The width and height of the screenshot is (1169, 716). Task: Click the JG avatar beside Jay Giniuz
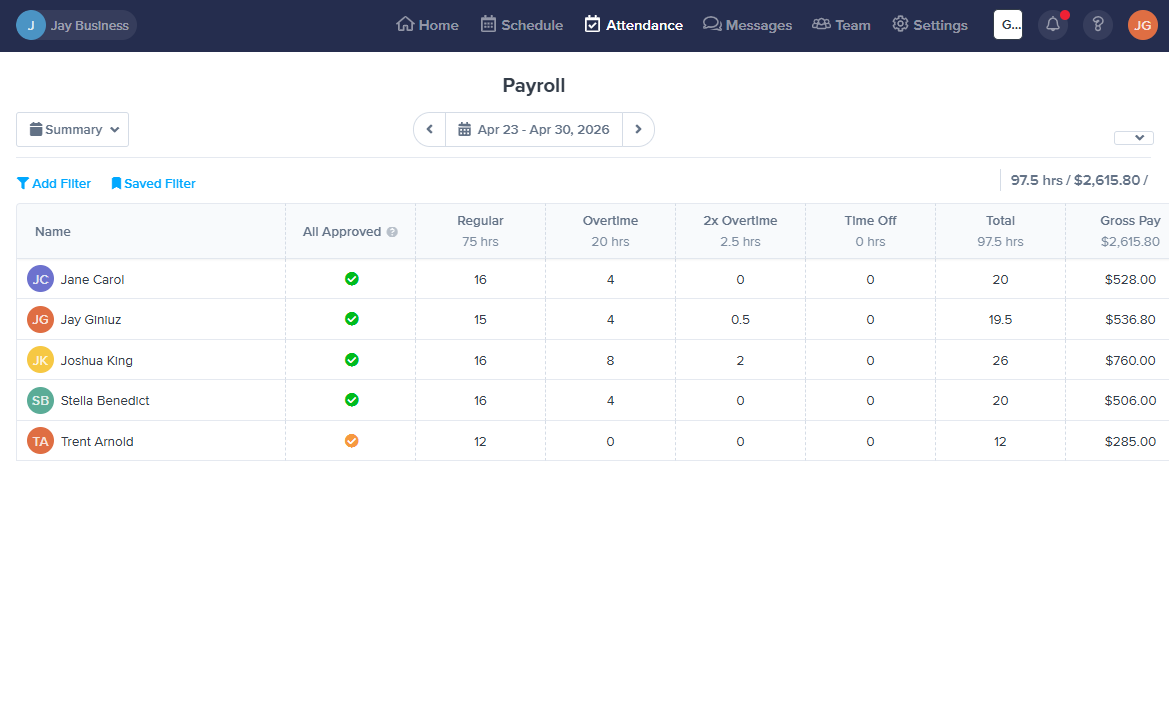pos(40,319)
